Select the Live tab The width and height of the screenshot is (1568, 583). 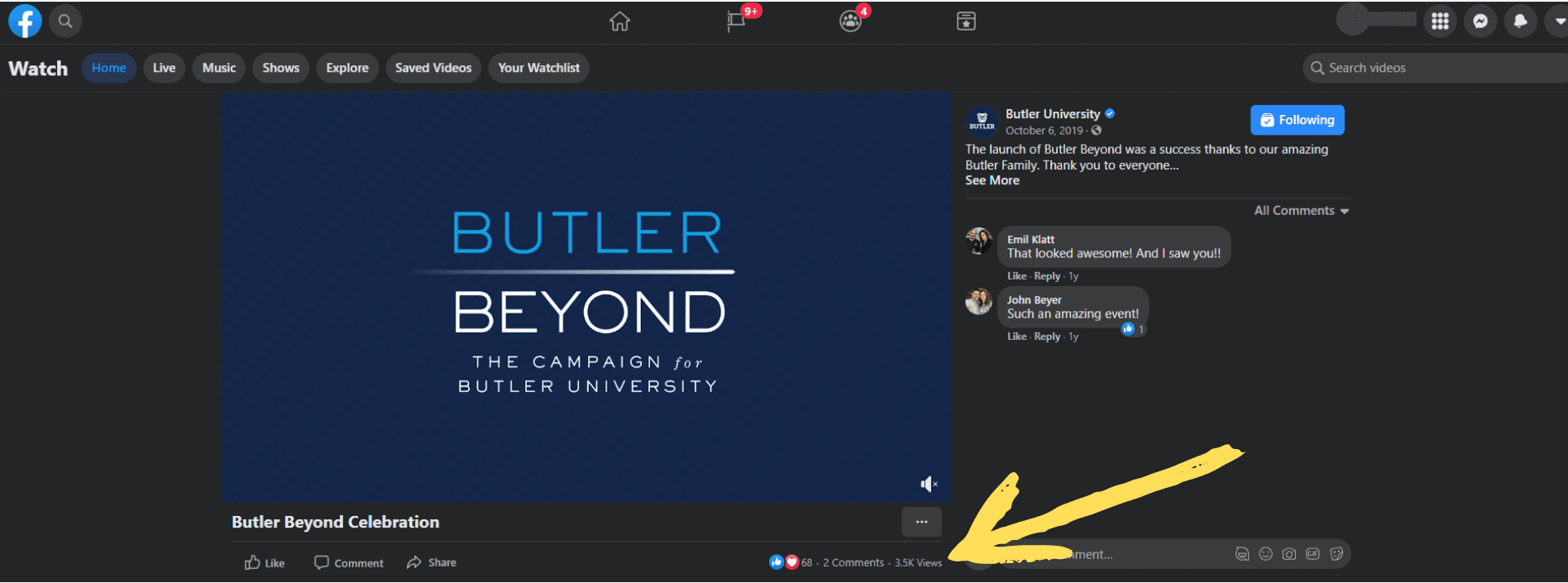click(164, 68)
